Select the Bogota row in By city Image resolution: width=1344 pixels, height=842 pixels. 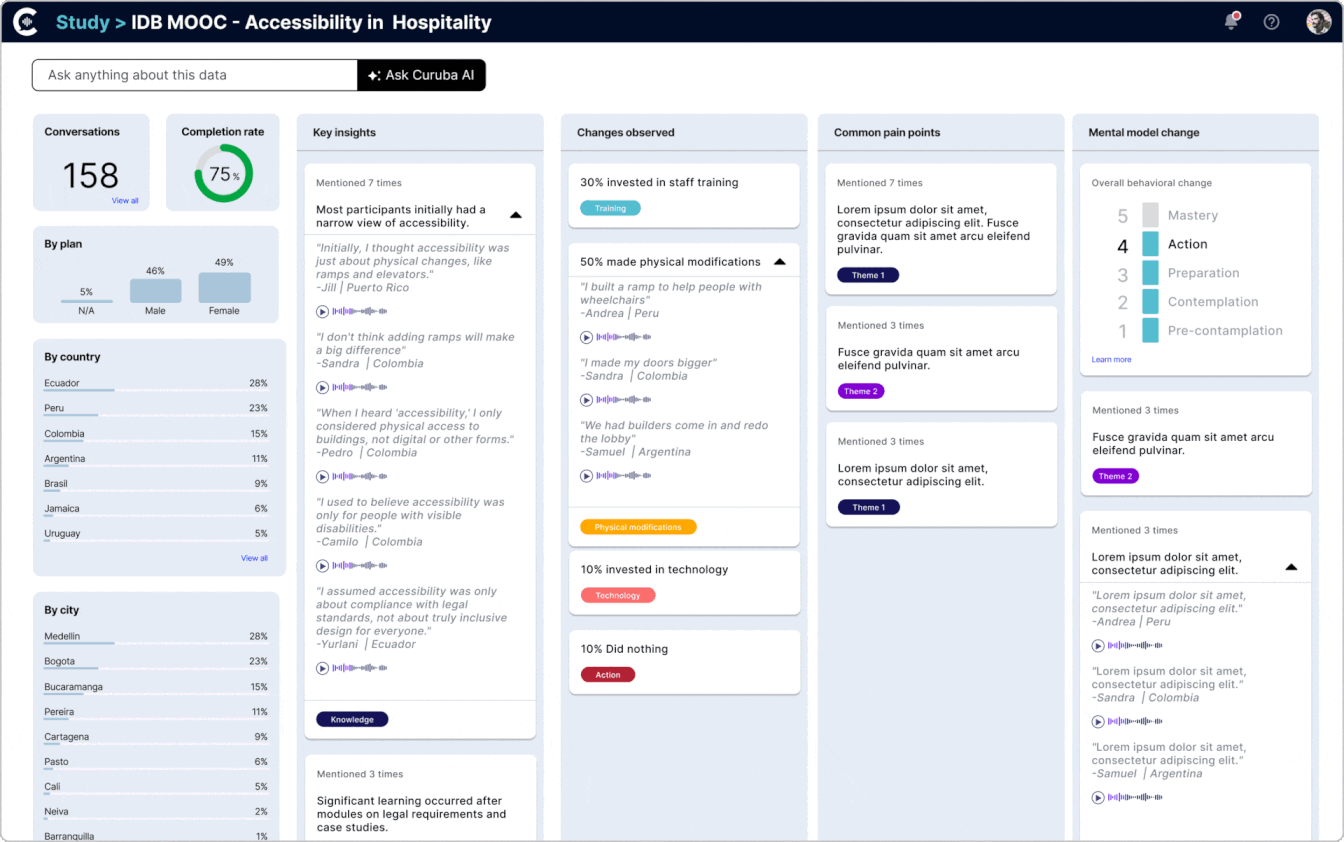click(x=156, y=662)
